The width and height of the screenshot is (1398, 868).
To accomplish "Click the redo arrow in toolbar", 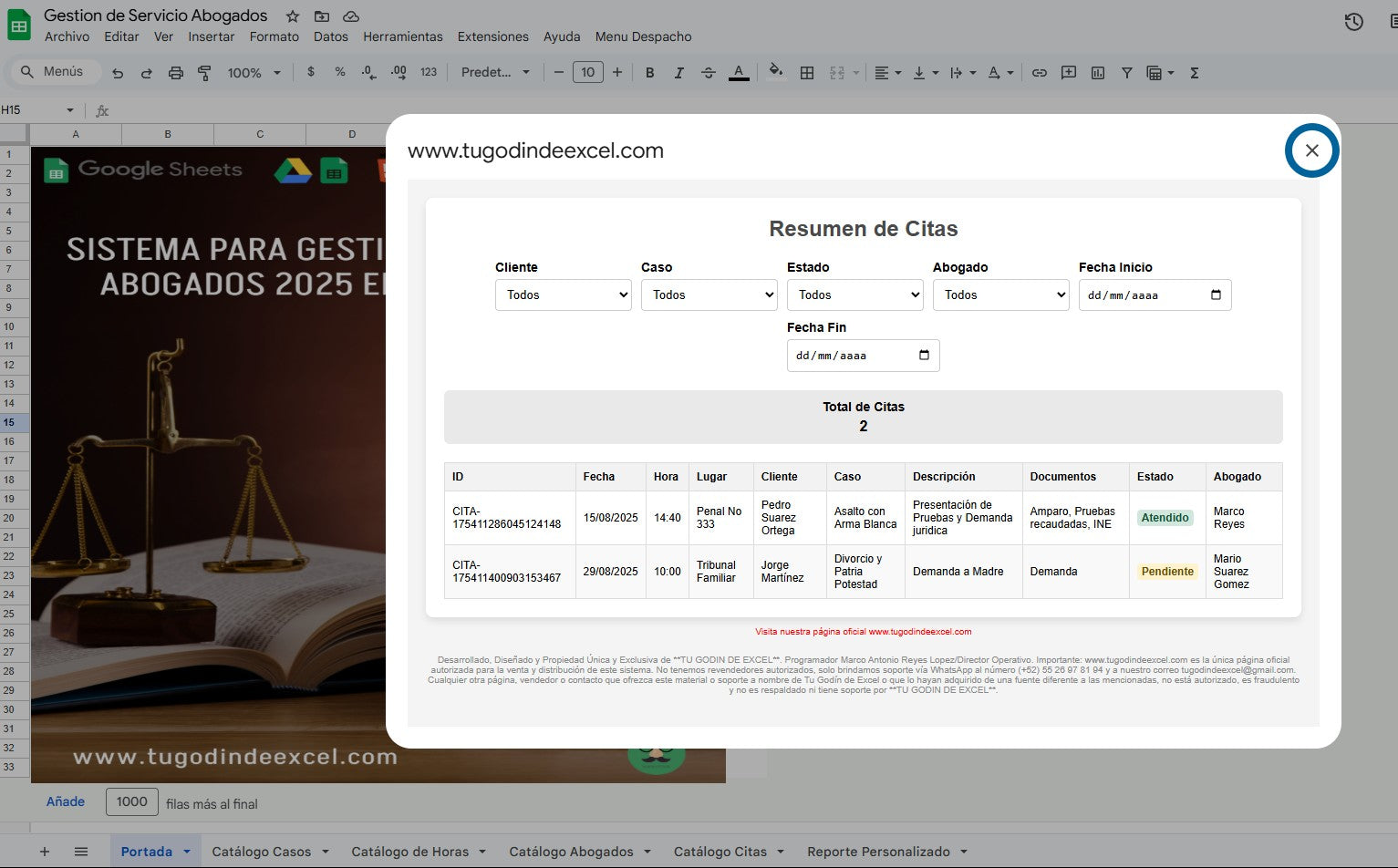I will coord(146,73).
